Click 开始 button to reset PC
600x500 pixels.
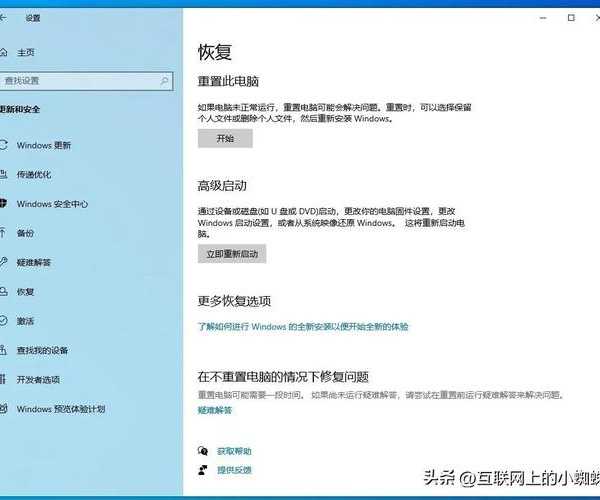point(225,138)
